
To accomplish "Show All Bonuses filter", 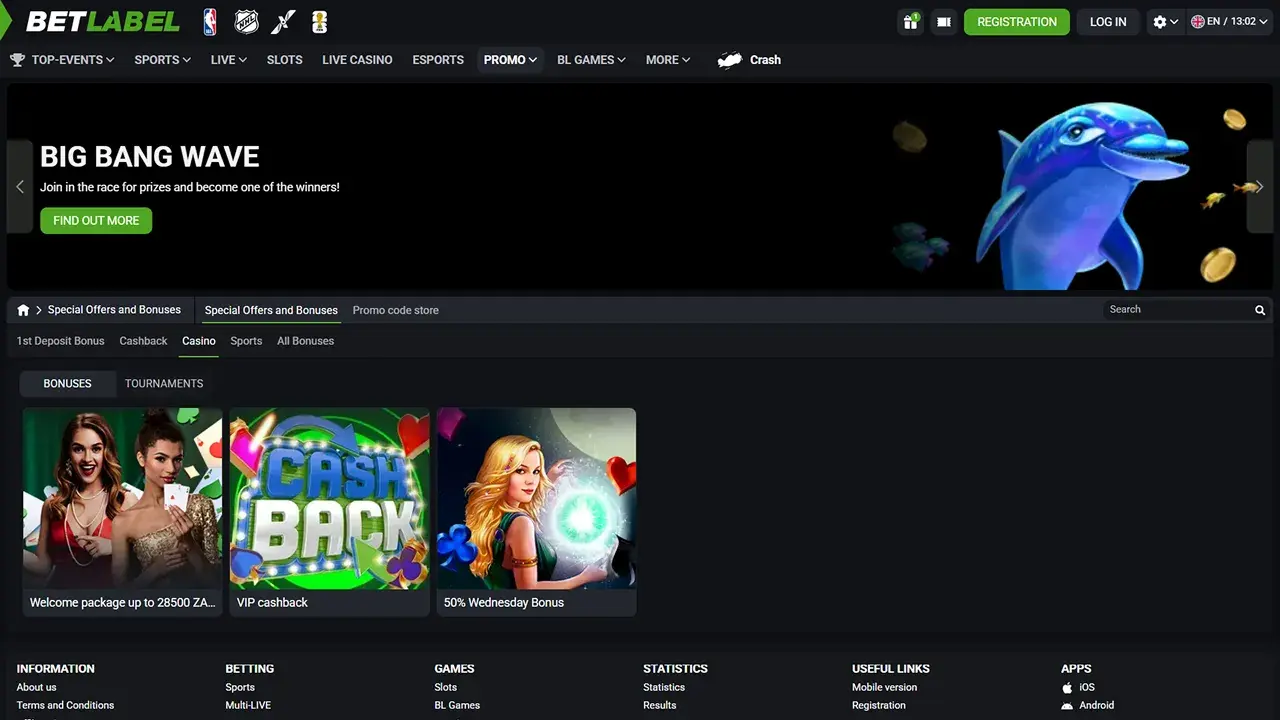I will tap(305, 341).
